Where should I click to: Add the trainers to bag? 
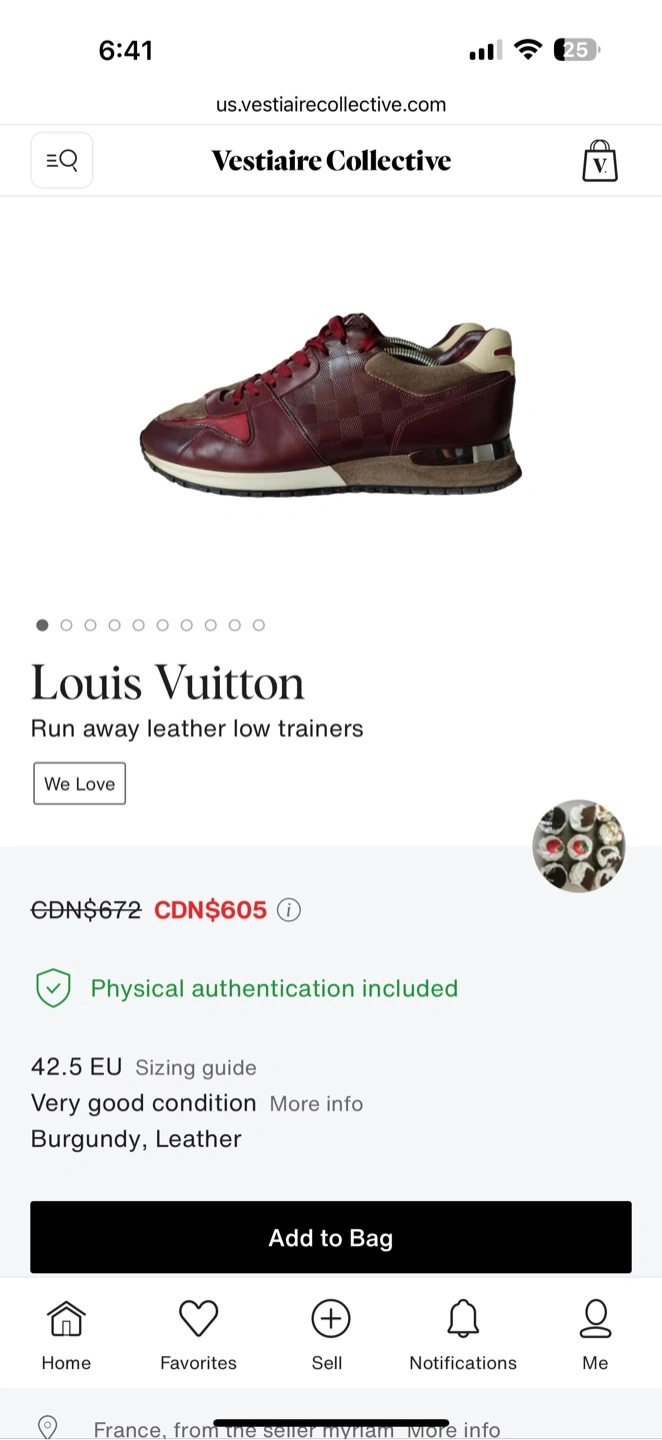[x=330, y=1237]
